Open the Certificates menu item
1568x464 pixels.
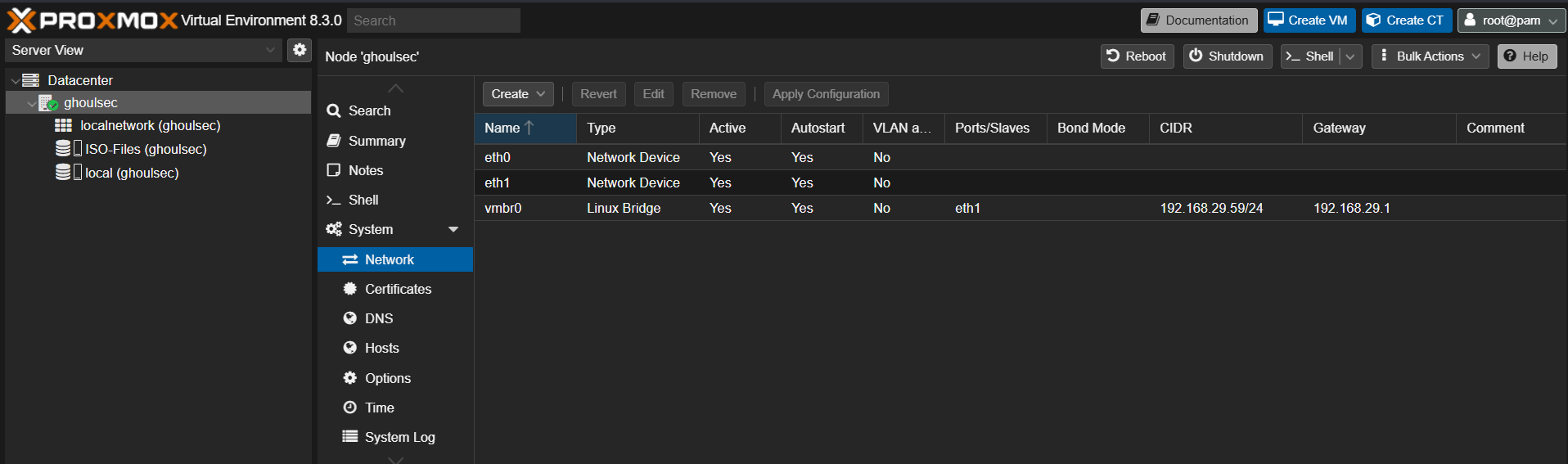398,289
